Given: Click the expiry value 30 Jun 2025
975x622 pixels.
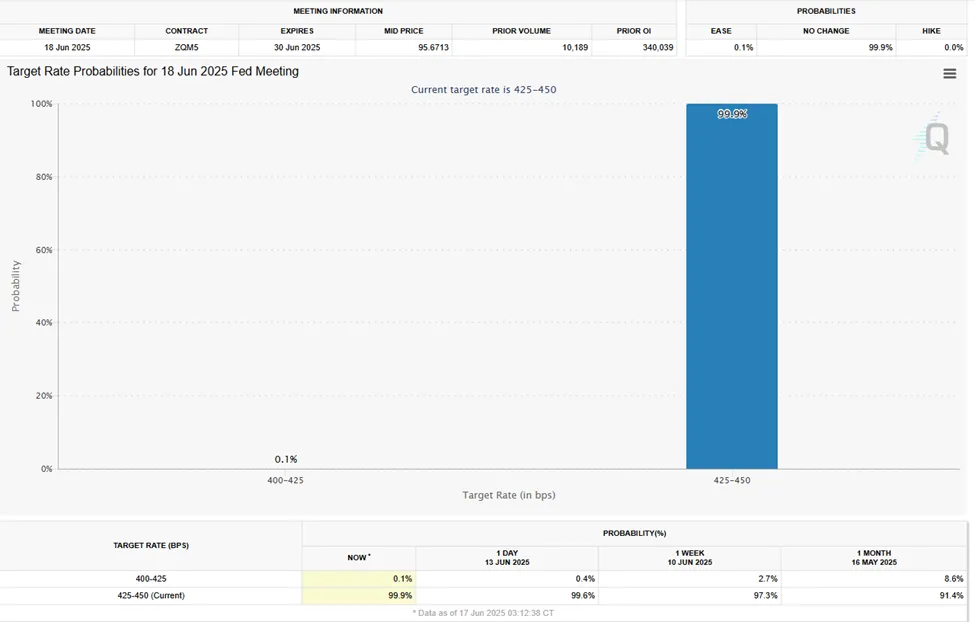Looking at the screenshot, I should [297, 47].
